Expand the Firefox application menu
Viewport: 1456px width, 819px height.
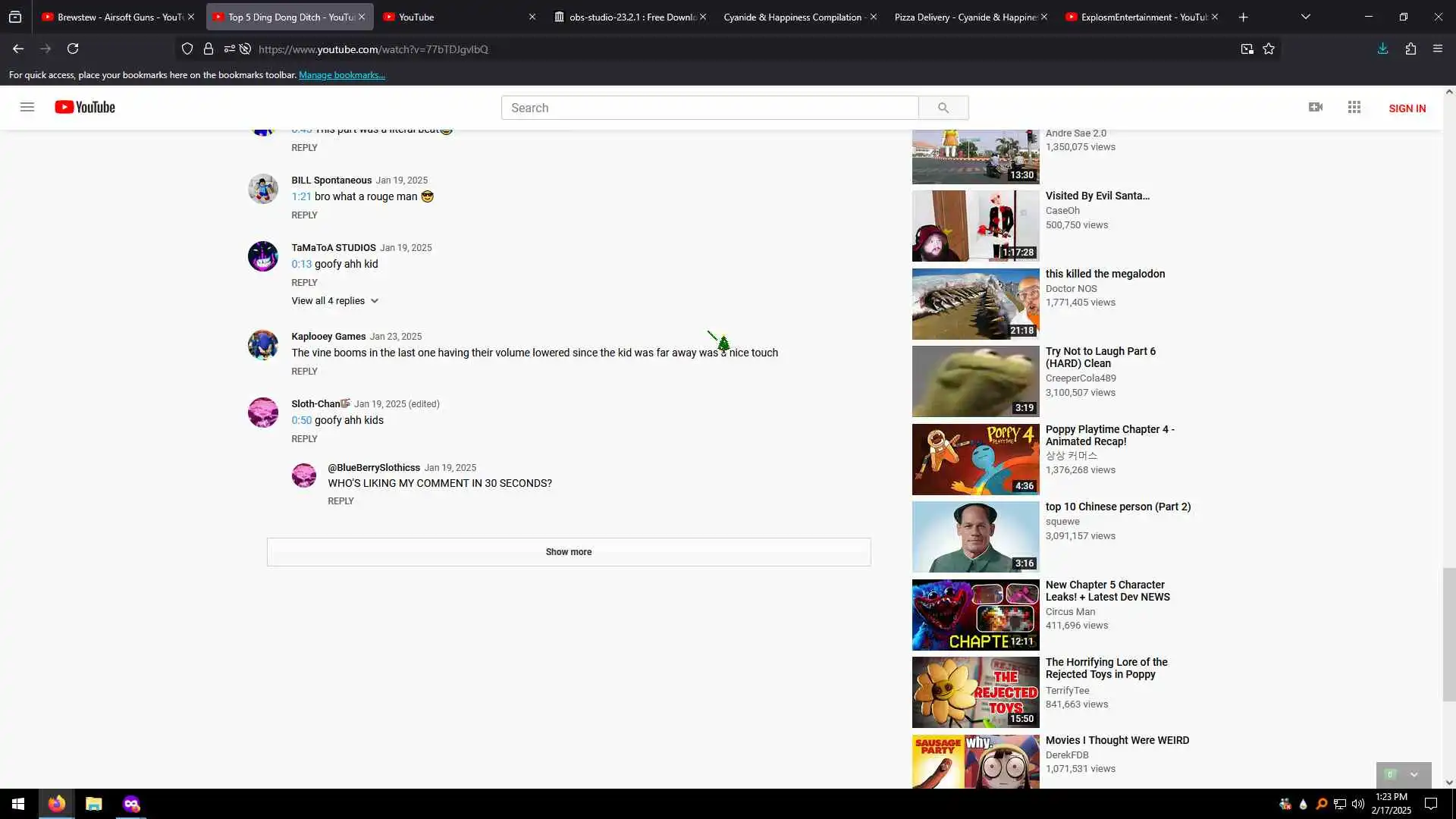(x=1438, y=49)
